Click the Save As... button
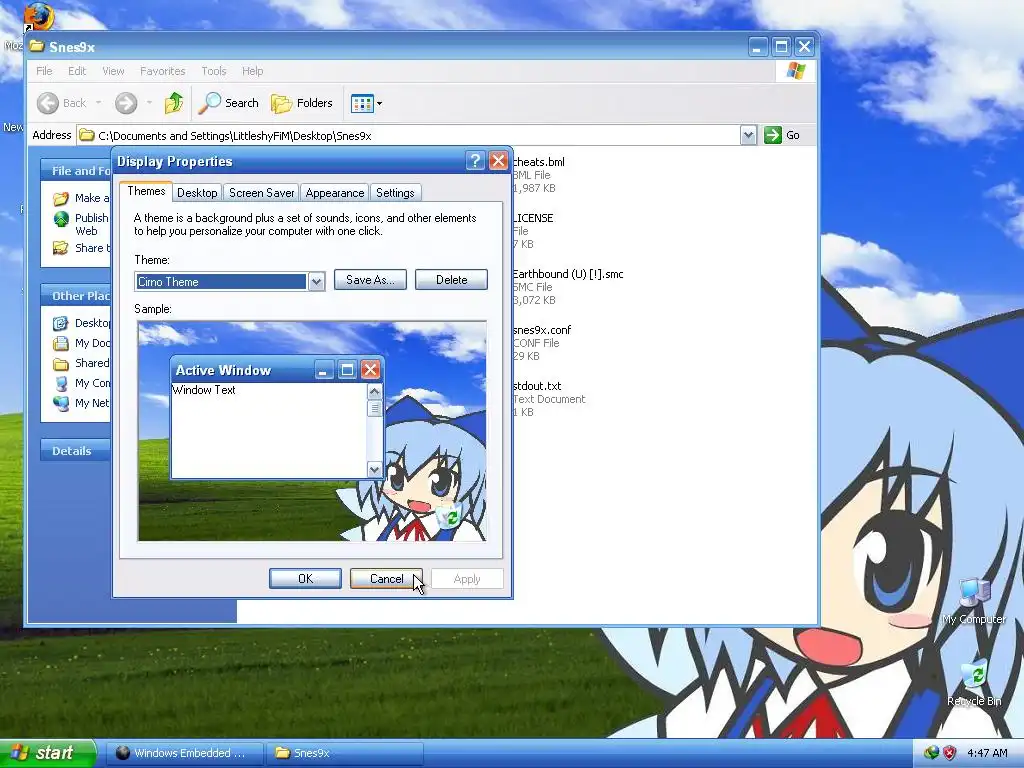 tap(370, 280)
